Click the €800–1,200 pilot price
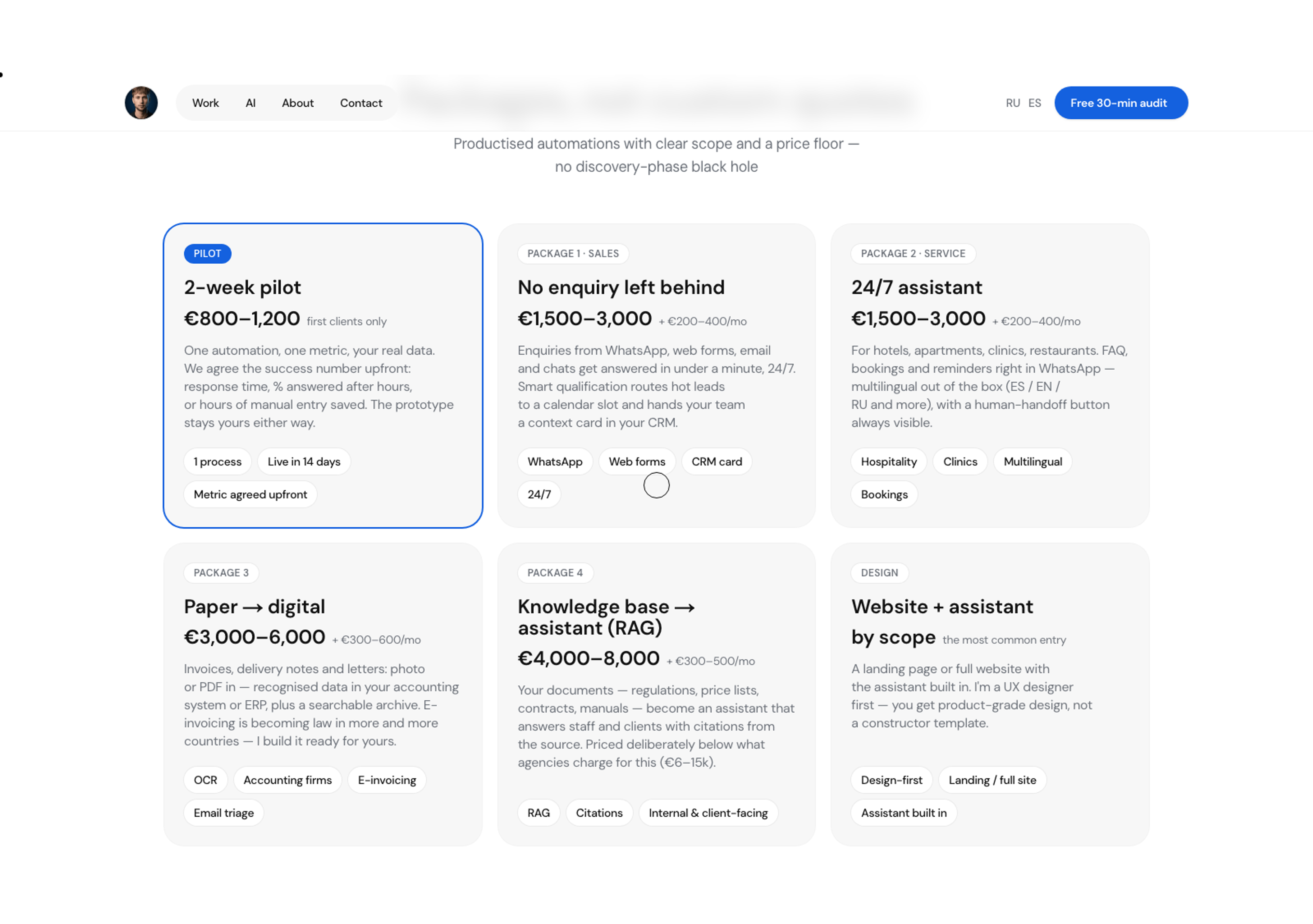 click(x=242, y=318)
